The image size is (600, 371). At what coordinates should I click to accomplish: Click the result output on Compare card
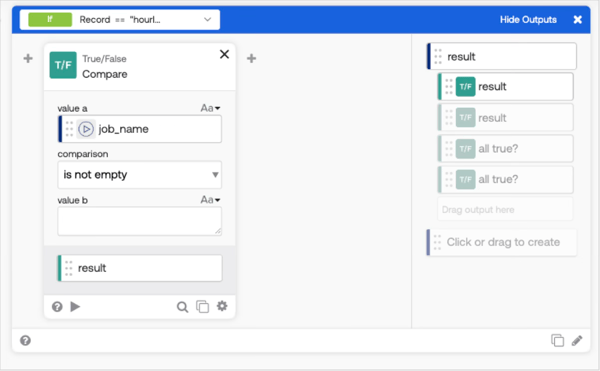coord(140,268)
